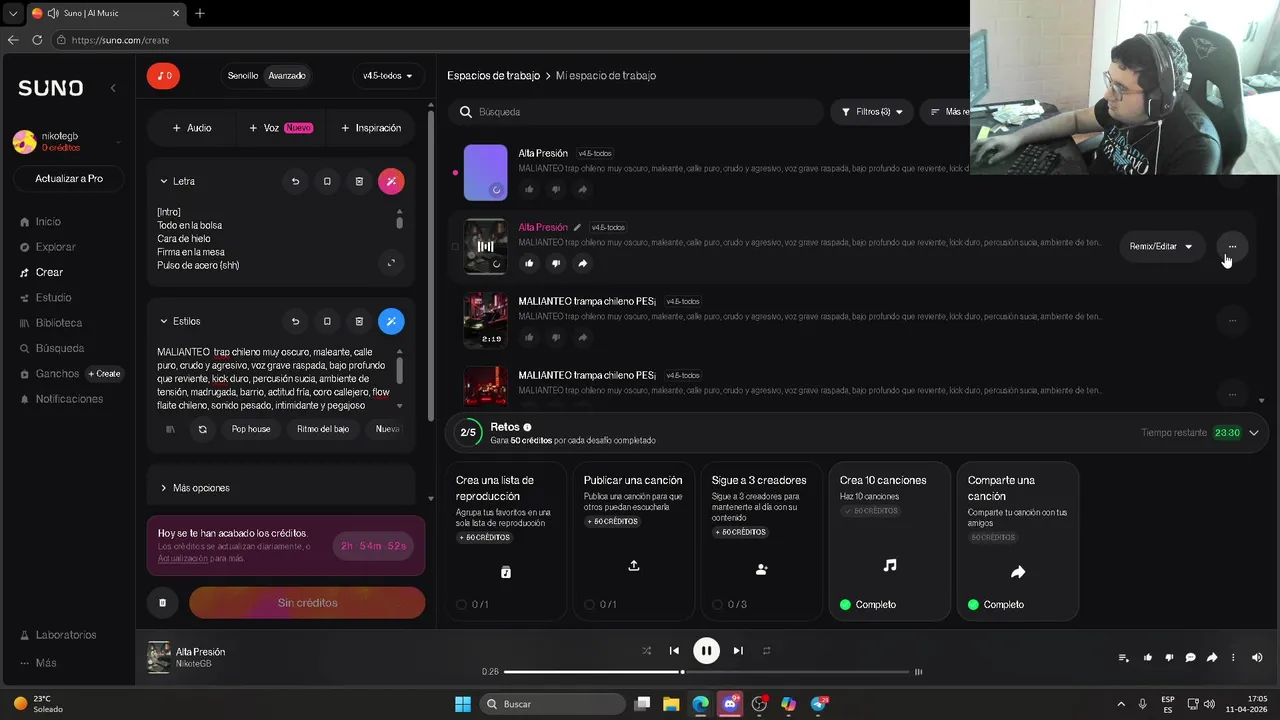Switch to Sencillo mode
Viewport: 1280px width, 720px height.
(x=242, y=76)
